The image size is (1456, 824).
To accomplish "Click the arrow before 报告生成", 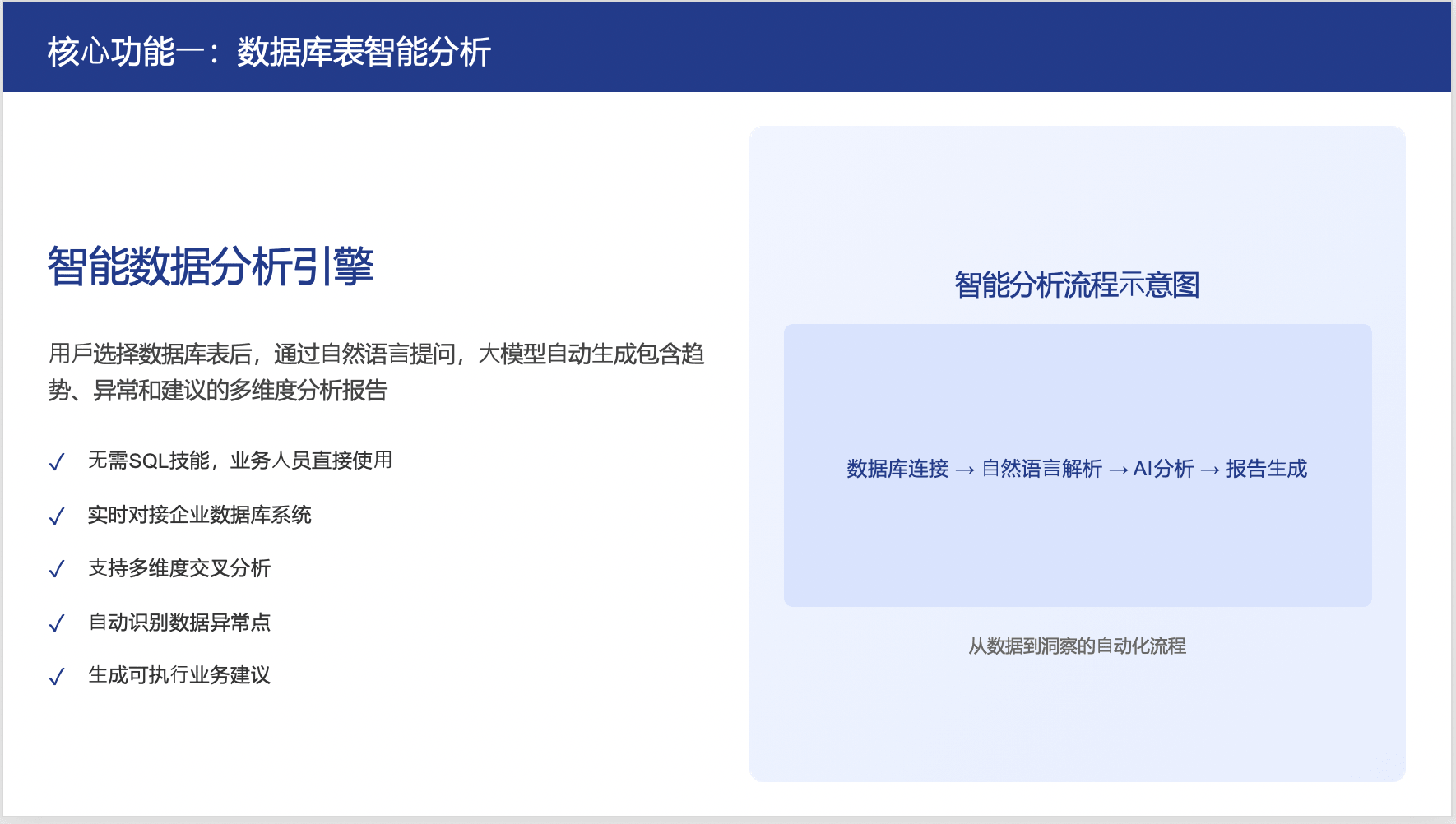I will pyautogui.click(x=1209, y=470).
